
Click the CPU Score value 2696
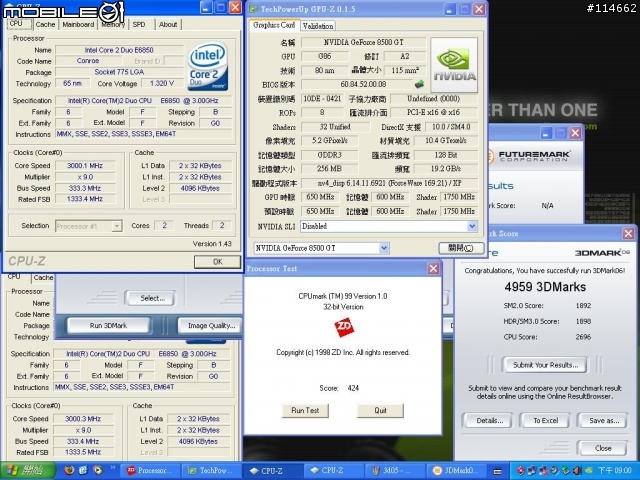coord(583,337)
